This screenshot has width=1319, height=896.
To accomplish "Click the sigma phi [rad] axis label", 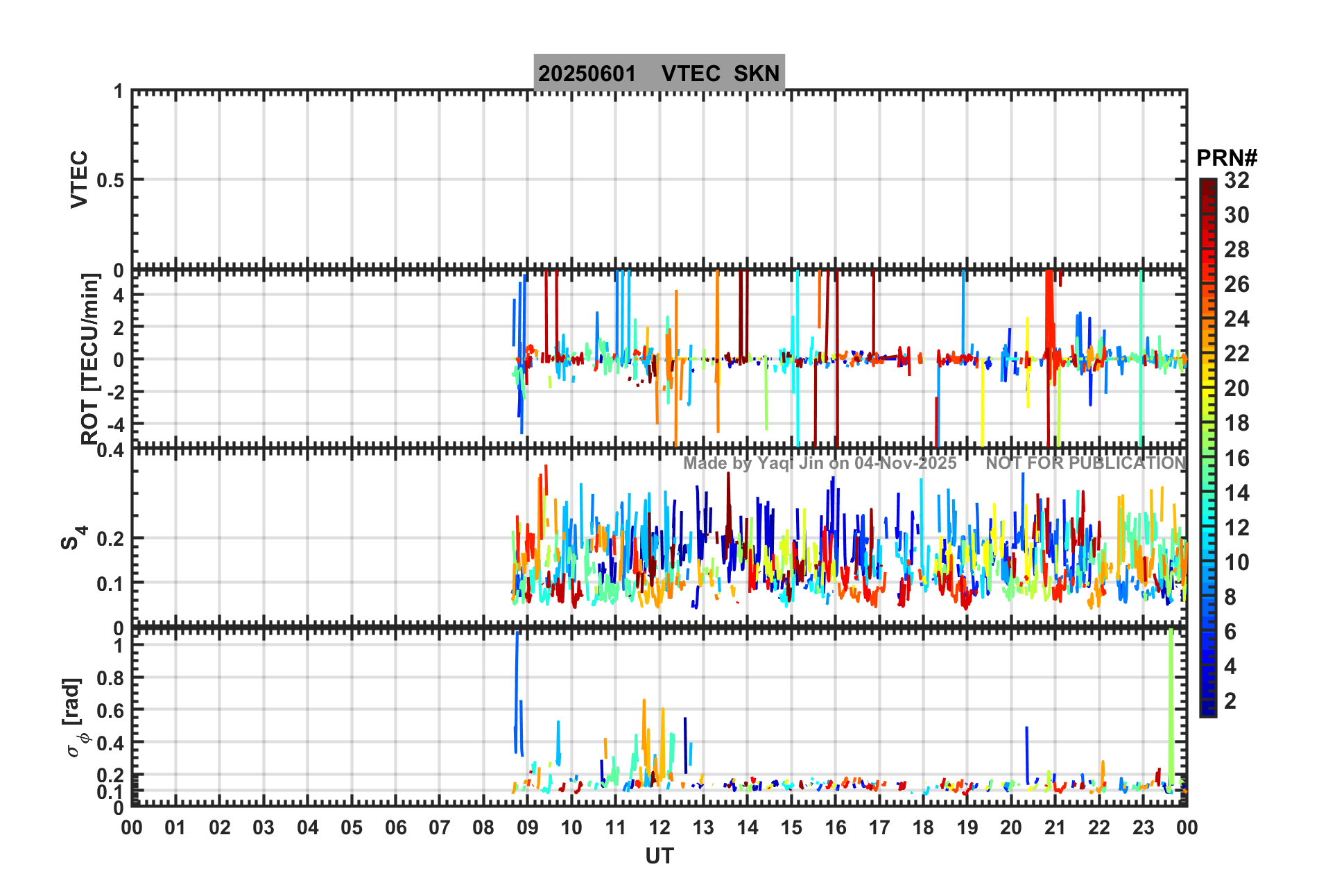I will [76, 718].
